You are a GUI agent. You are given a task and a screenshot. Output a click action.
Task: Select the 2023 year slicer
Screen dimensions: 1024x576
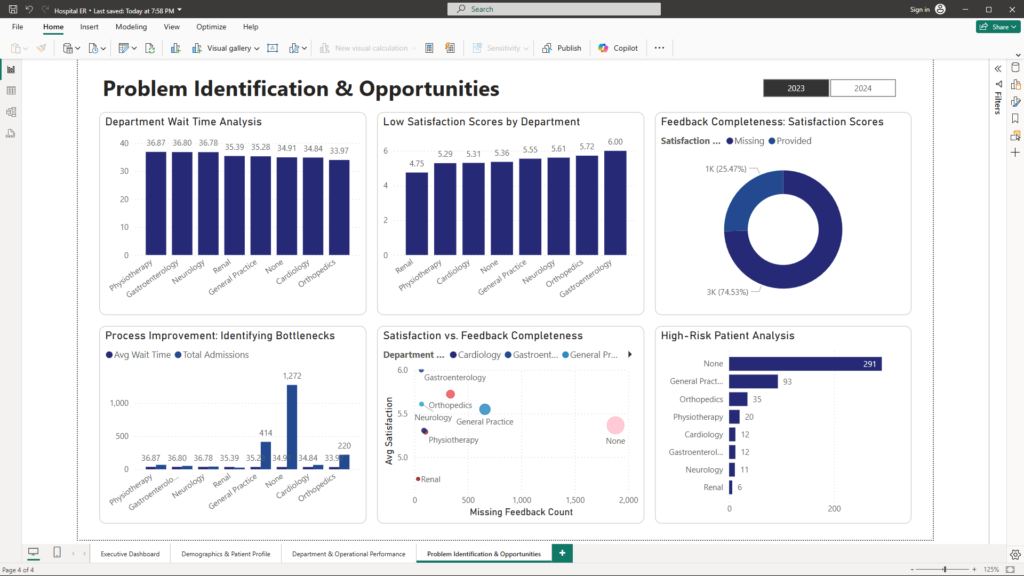796,88
